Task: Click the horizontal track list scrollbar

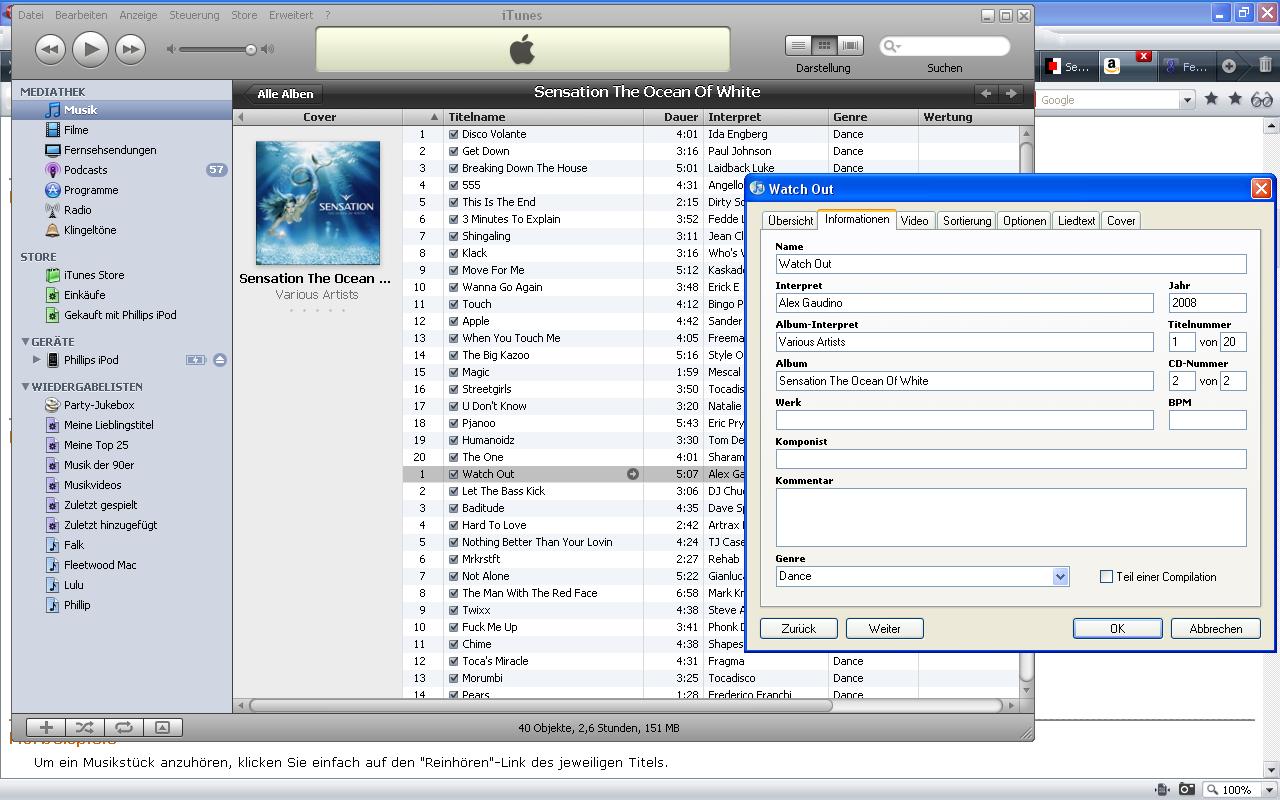Action: [541, 705]
